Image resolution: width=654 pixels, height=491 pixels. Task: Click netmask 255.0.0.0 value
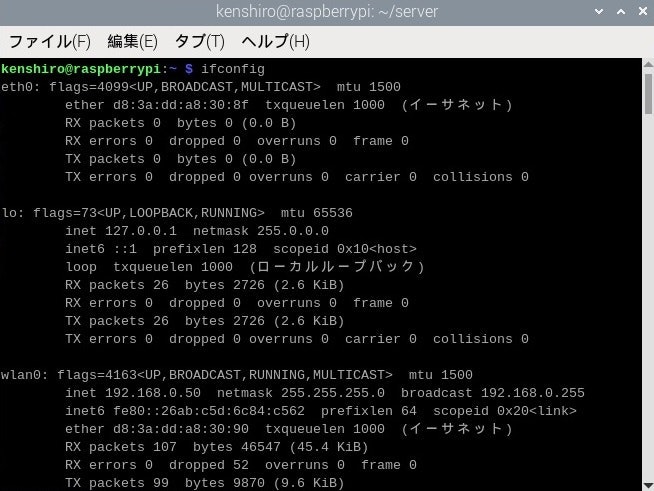292,231
